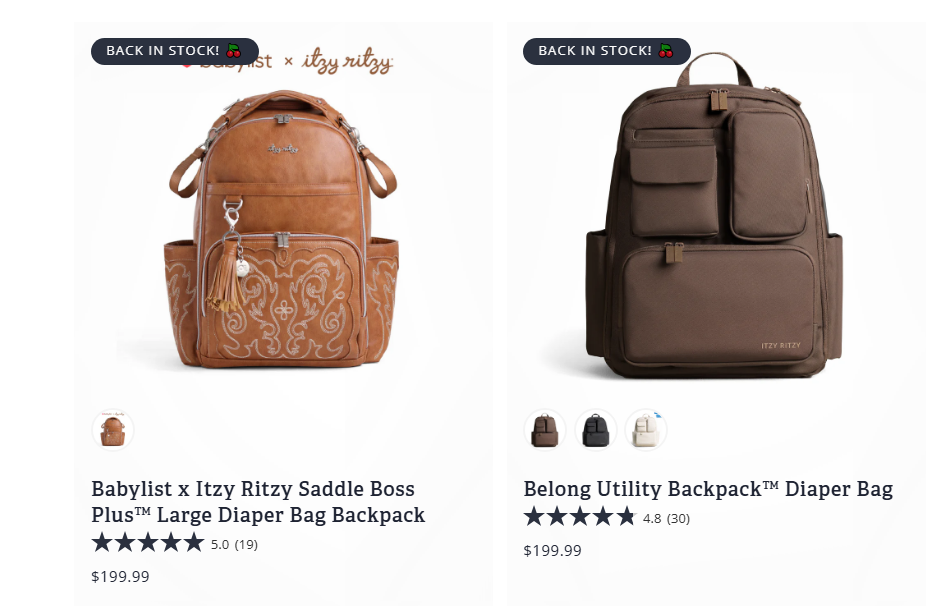The height and width of the screenshot is (607, 935).
Task: Click cherry emoji on the Saddle Boss badge
Action: (x=233, y=51)
